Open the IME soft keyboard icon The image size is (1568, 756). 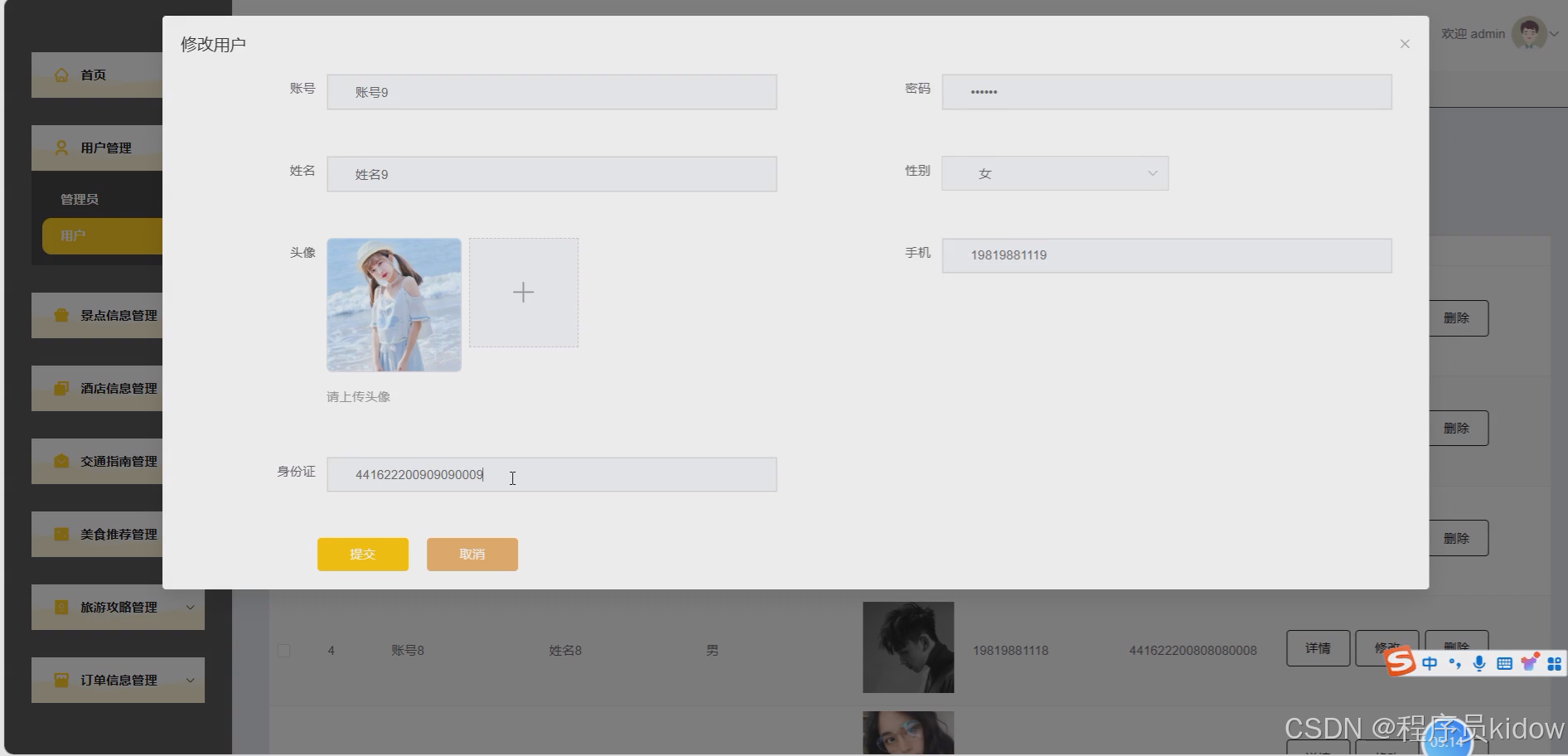(1504, 663)
